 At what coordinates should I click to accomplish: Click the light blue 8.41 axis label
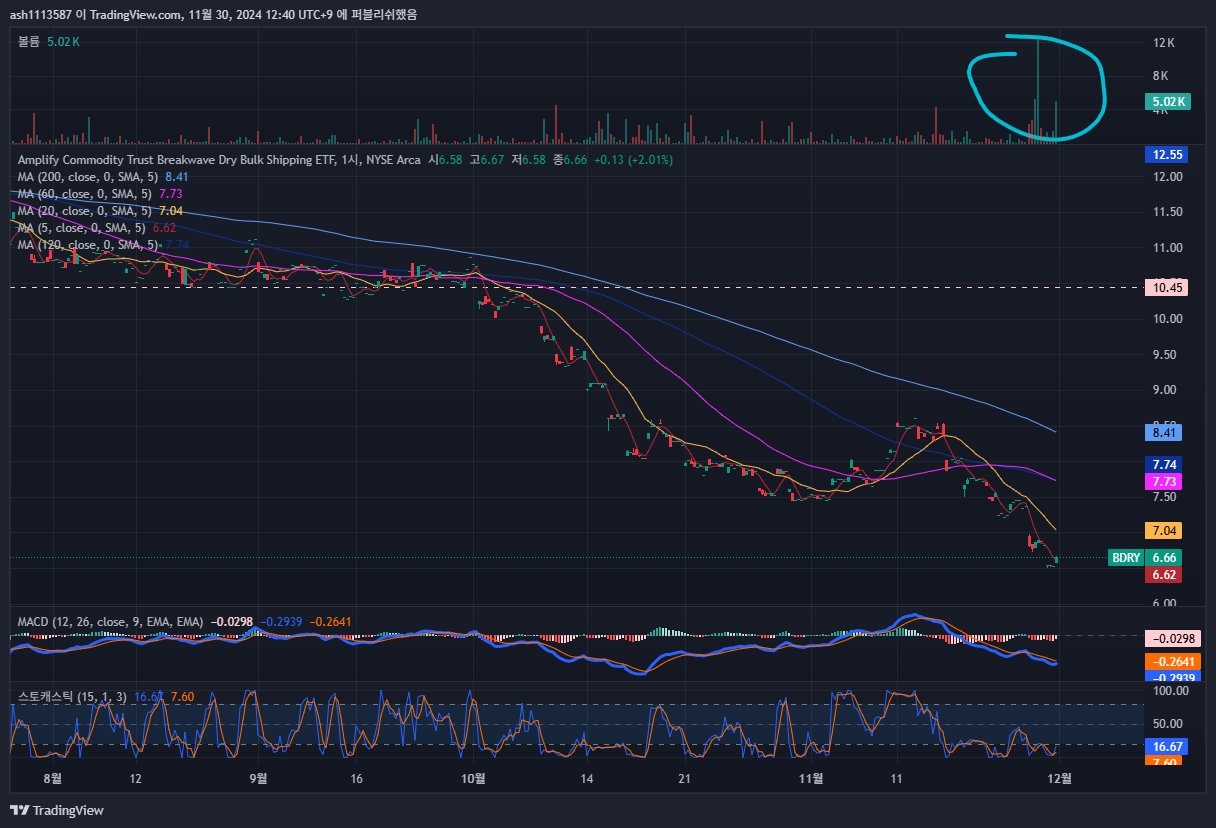coord(1164,433)
